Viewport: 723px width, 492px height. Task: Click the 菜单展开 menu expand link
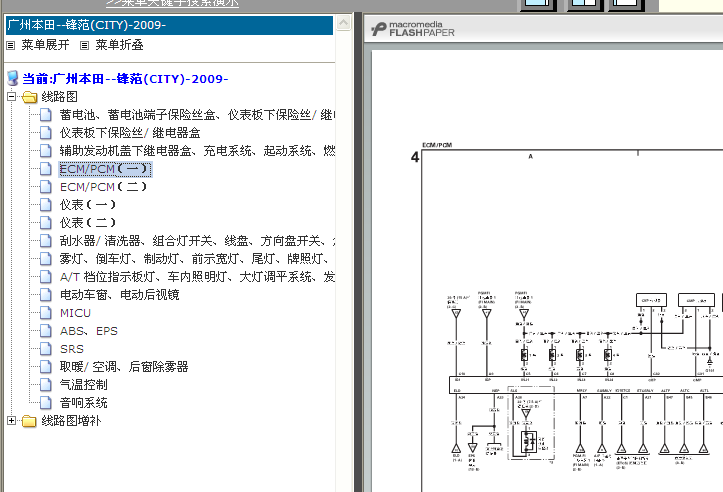pyautogui.click(x=45, y=45)
